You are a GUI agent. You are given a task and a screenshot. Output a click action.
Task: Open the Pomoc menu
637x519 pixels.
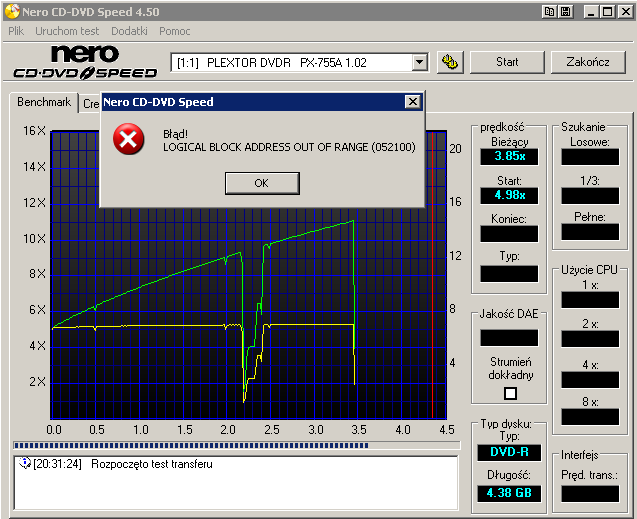pyautogui.click(x=175, y=31)
